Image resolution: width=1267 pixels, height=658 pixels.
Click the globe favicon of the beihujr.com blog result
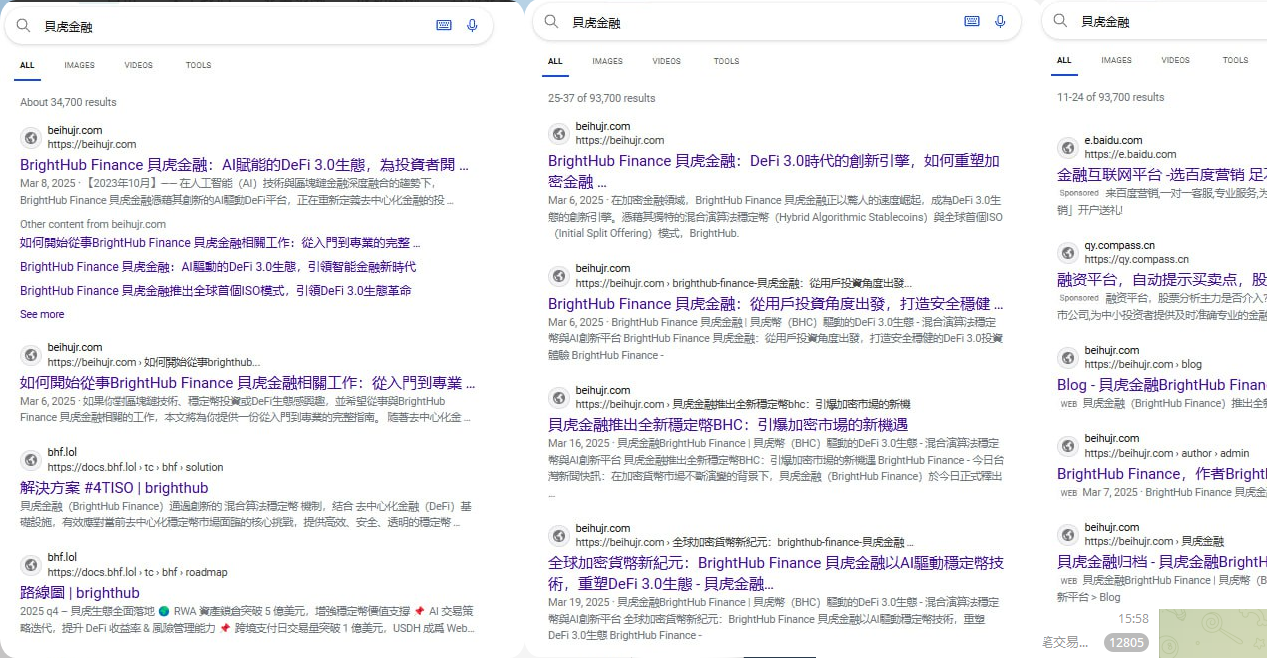tap(1067, 357)
